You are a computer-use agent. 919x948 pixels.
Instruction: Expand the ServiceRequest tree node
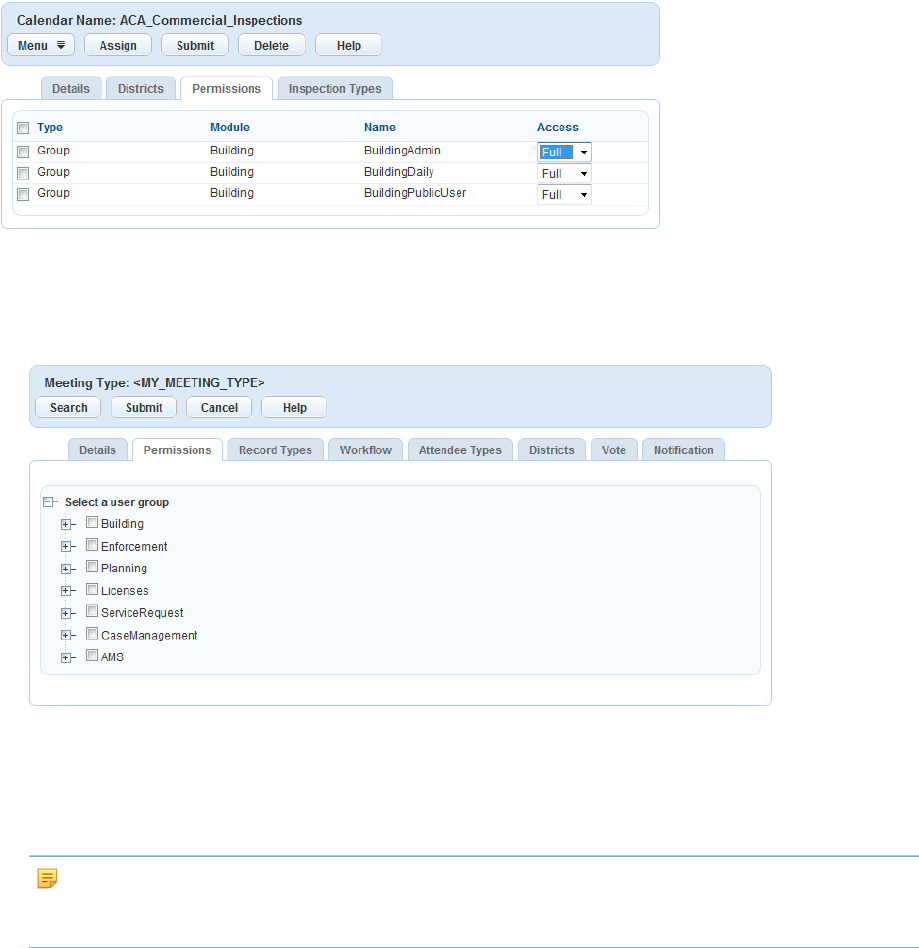tap(66, 613)
